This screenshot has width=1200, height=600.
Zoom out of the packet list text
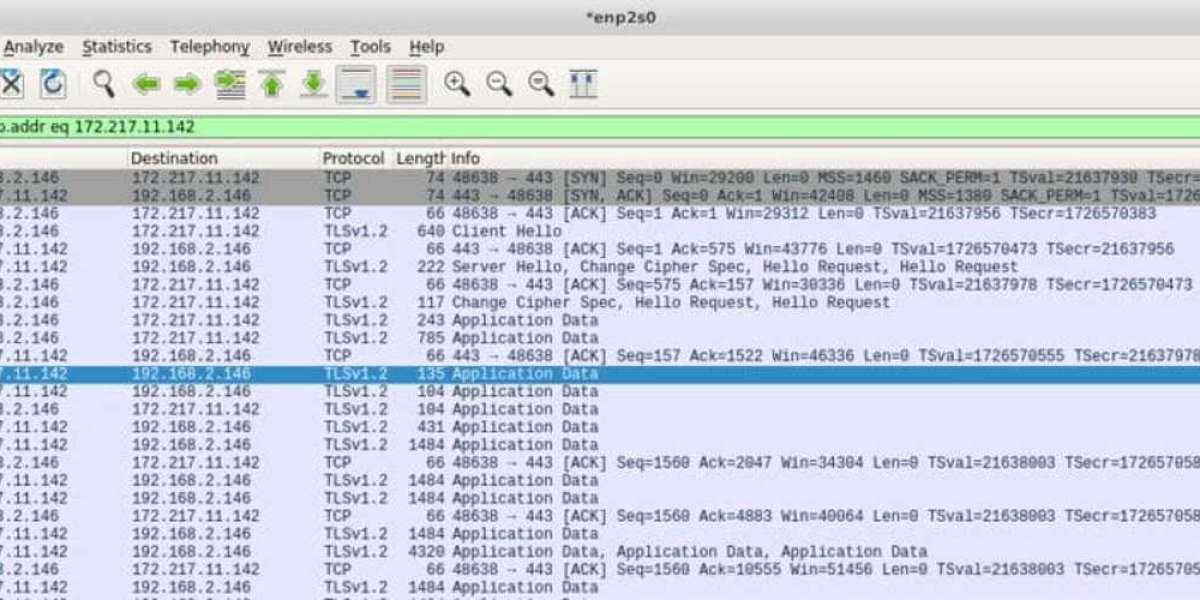pyautogui.click(x=495, y=84)
